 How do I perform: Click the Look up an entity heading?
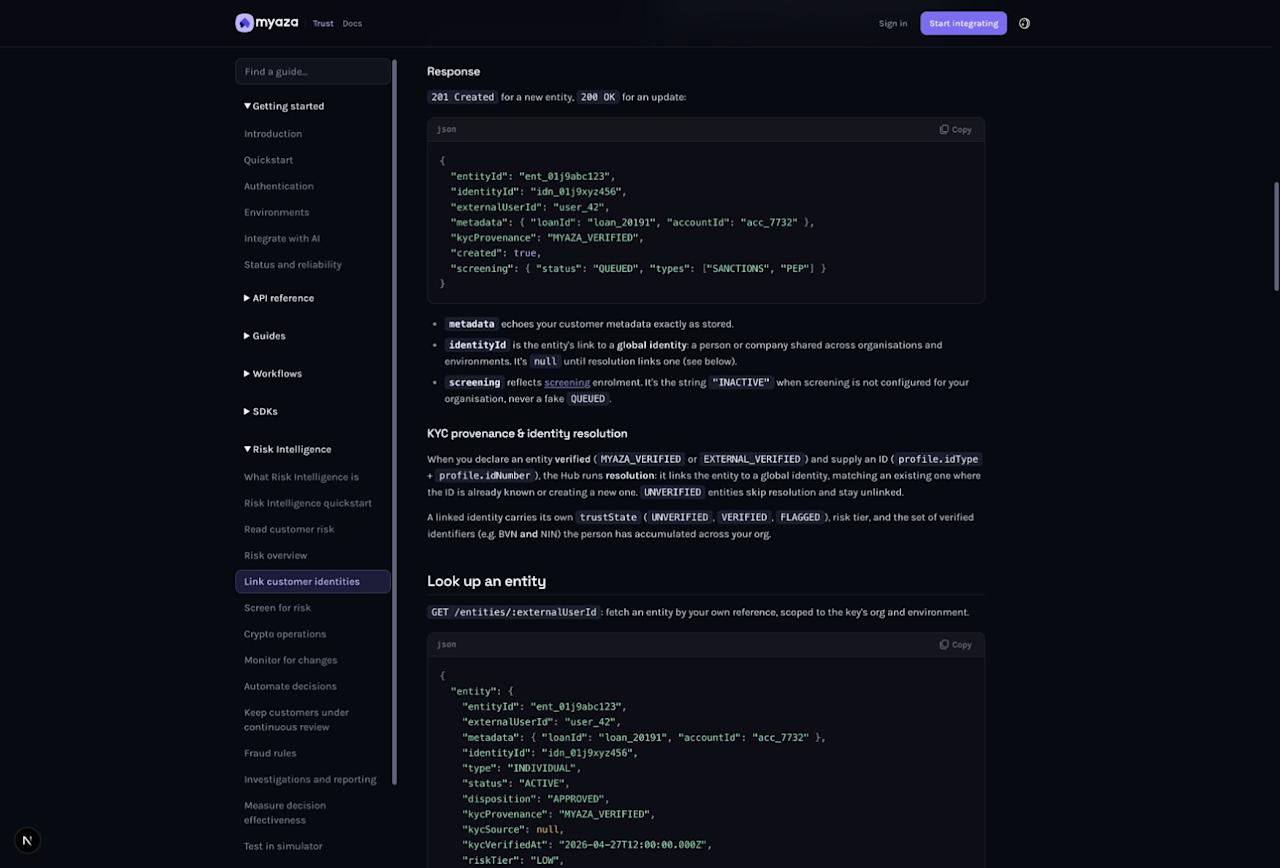pos(486,581)
